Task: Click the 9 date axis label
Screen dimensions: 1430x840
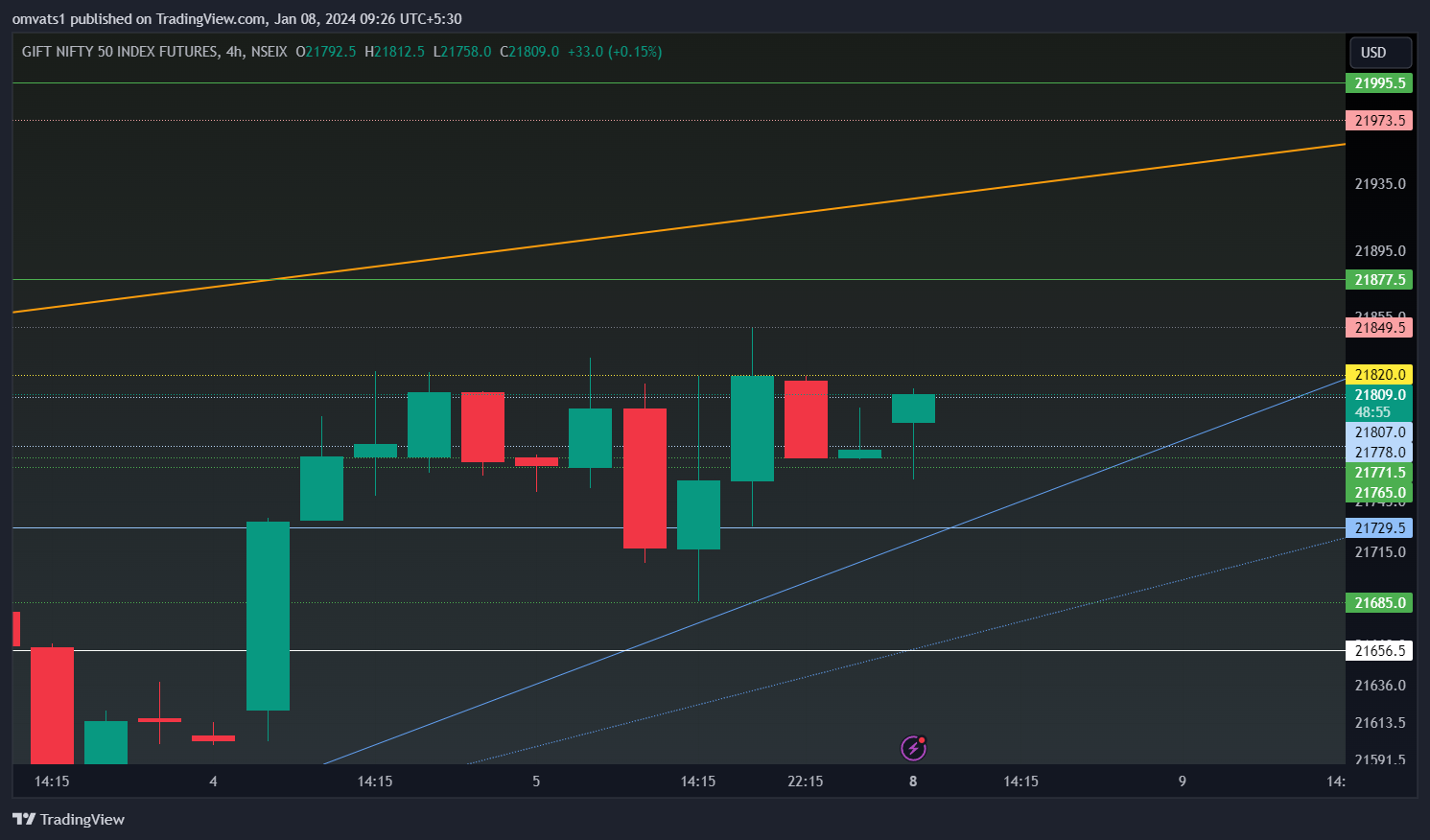Action: coord(1183,782)
